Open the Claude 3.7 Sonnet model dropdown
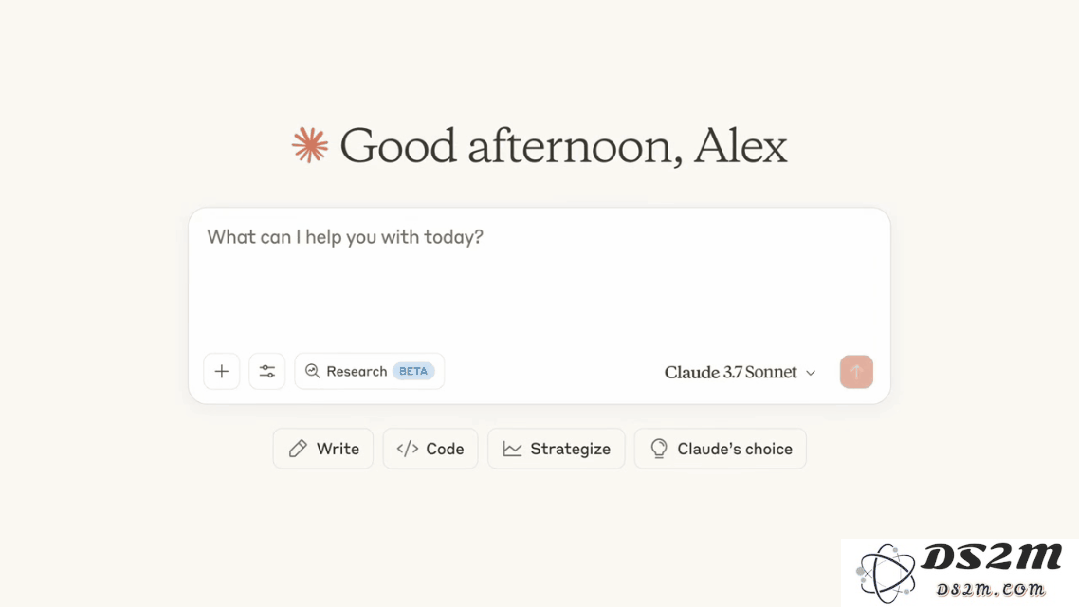Image resolution: width=1079 pixels, height=607 pixels. 740,372
